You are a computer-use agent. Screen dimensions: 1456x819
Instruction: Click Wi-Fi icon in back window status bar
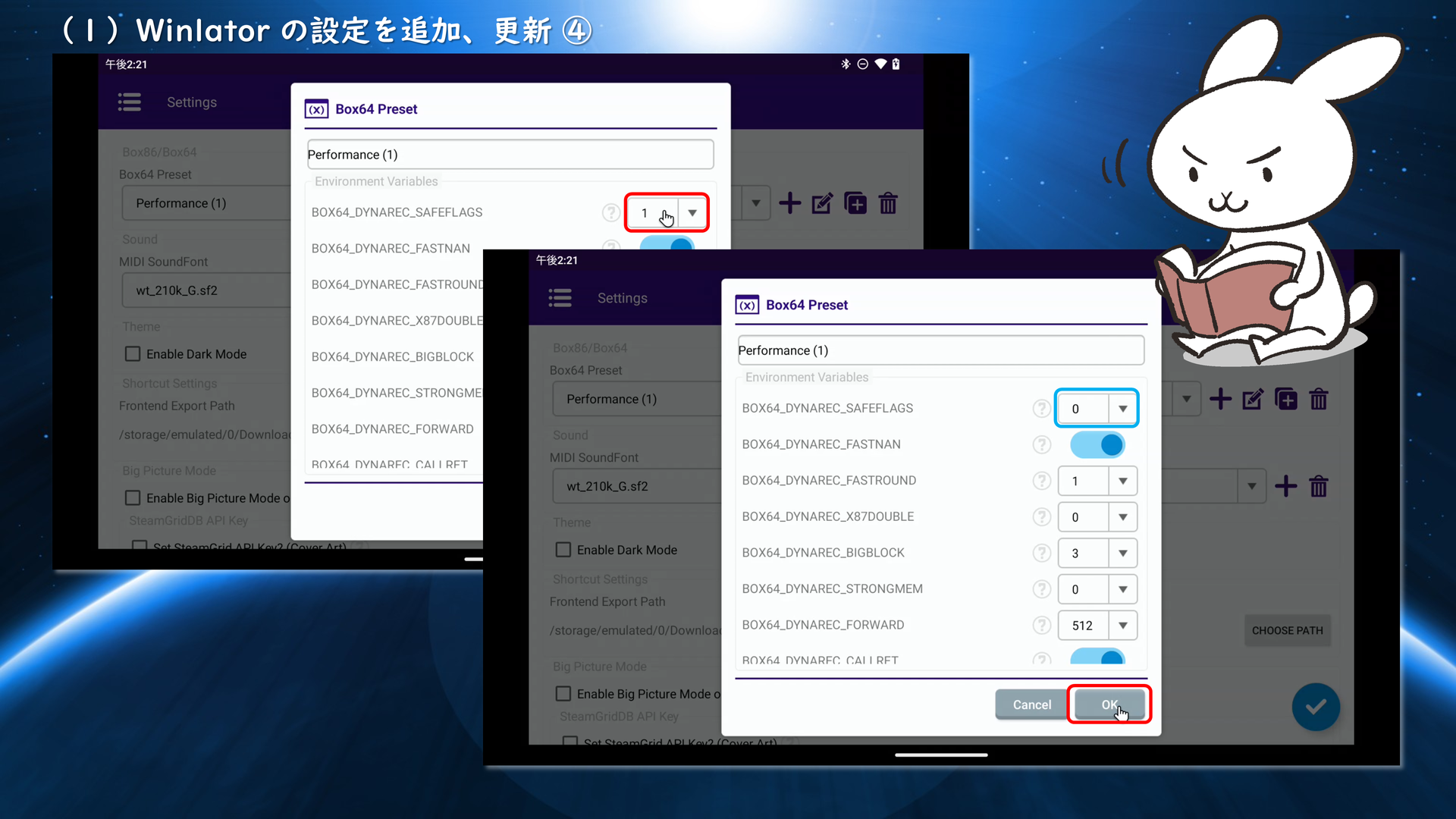click(880, 64)
